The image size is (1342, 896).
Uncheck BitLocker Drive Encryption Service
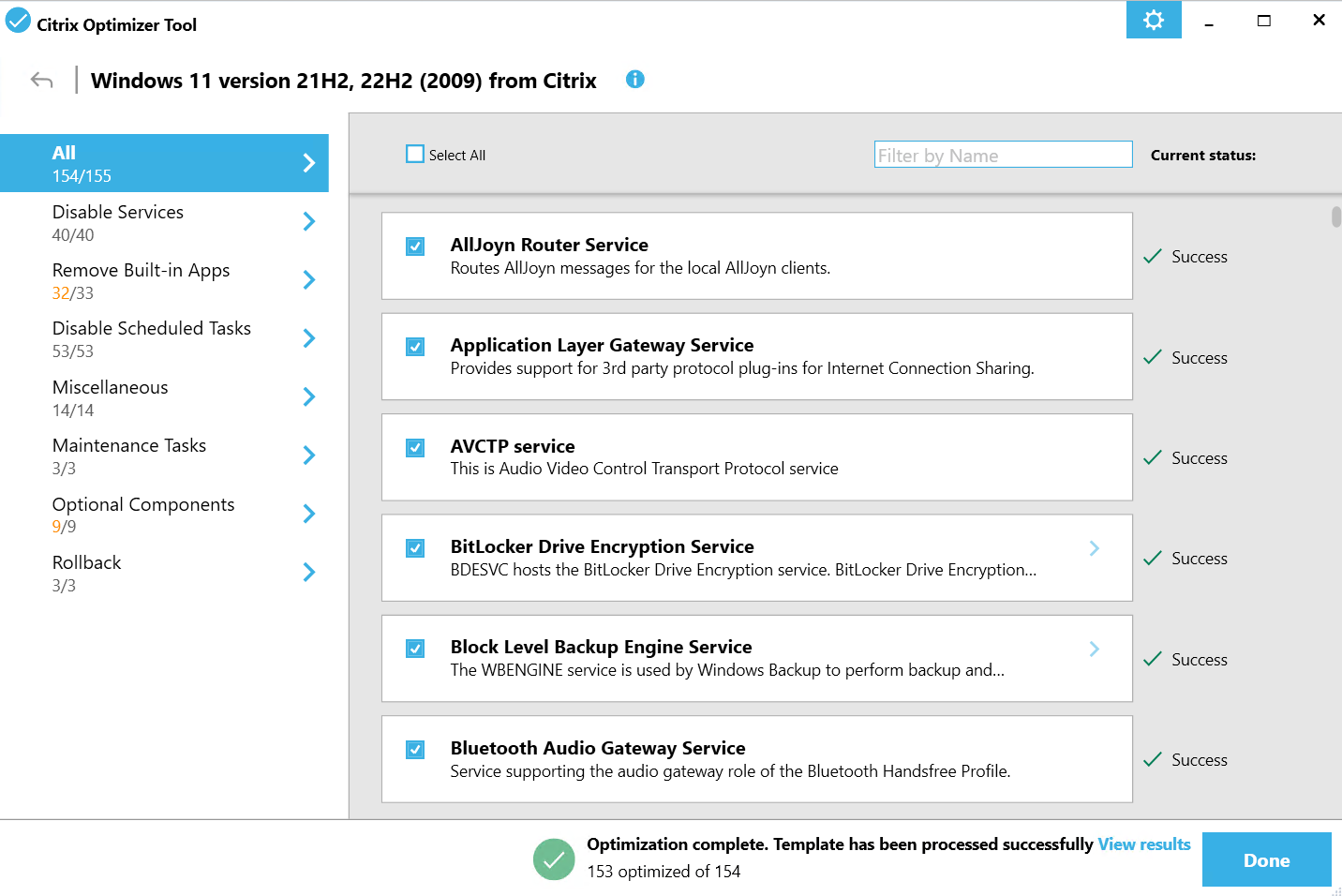click(x=415, y=548)
